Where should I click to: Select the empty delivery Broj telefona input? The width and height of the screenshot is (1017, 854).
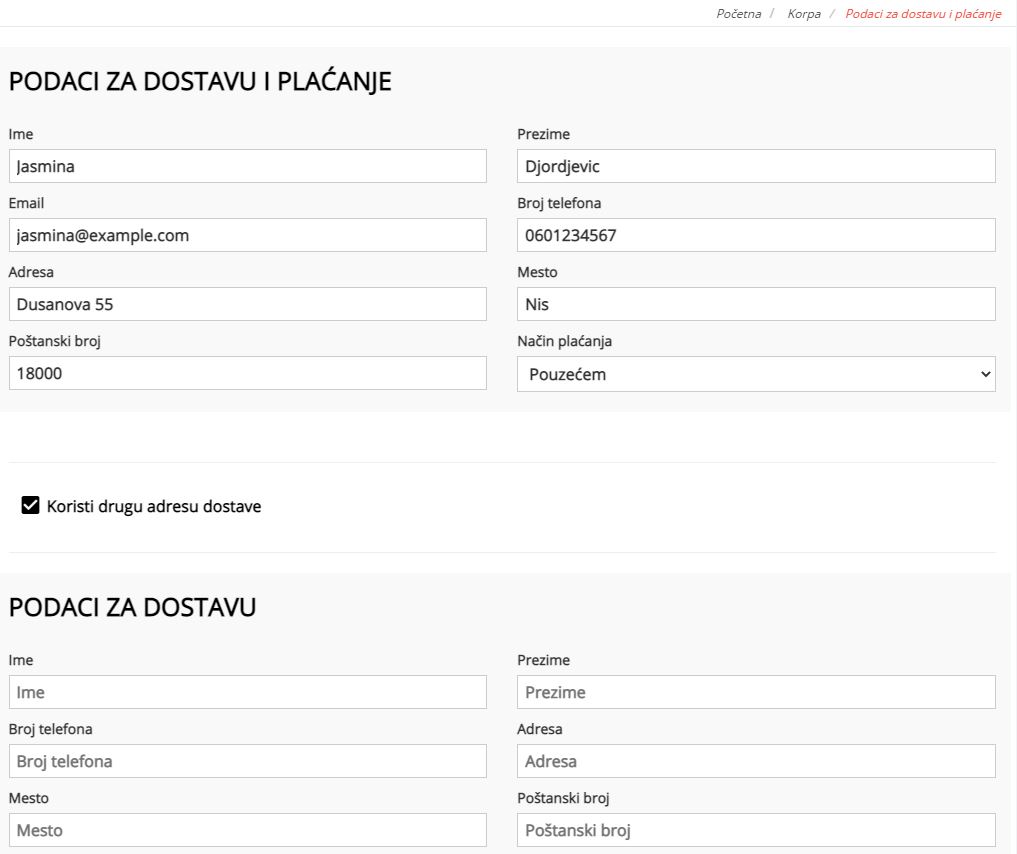click(x=247, y=761)
